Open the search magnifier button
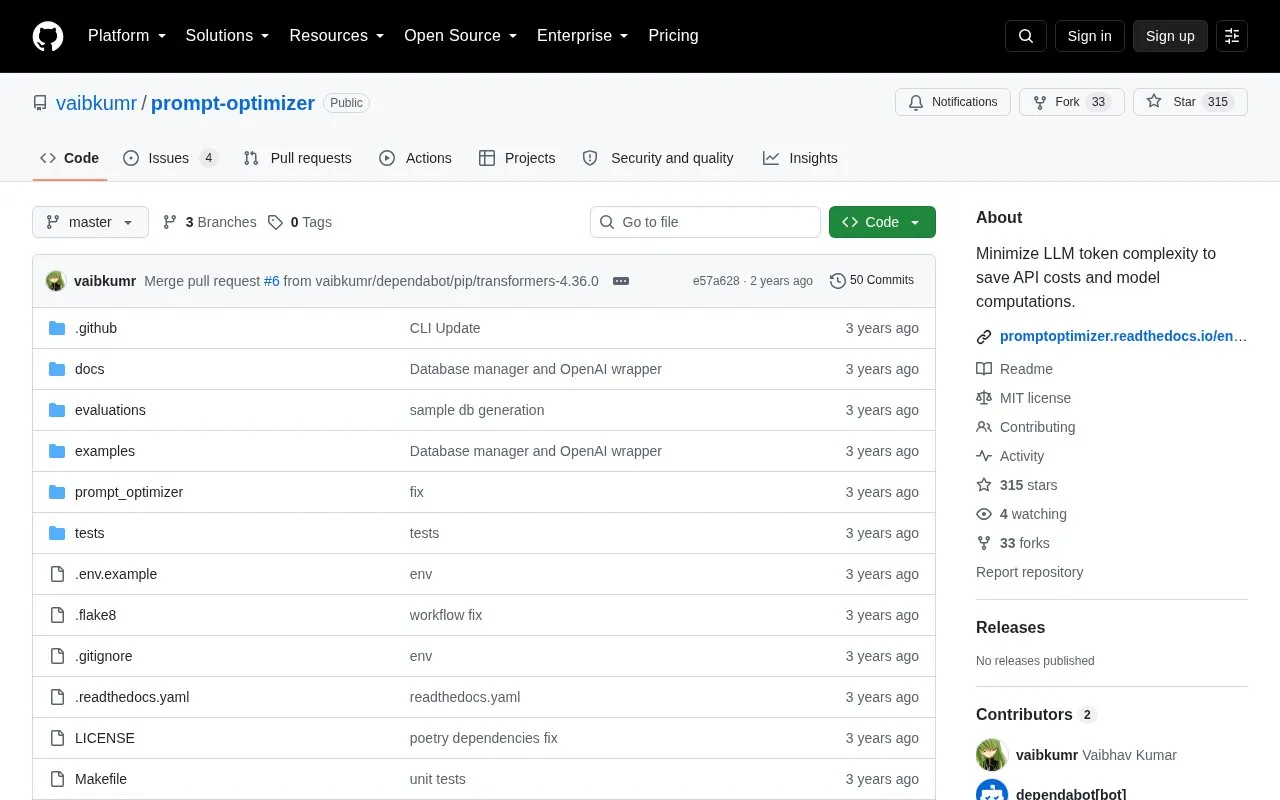 pyautogui.click(x=1026, y=36)
